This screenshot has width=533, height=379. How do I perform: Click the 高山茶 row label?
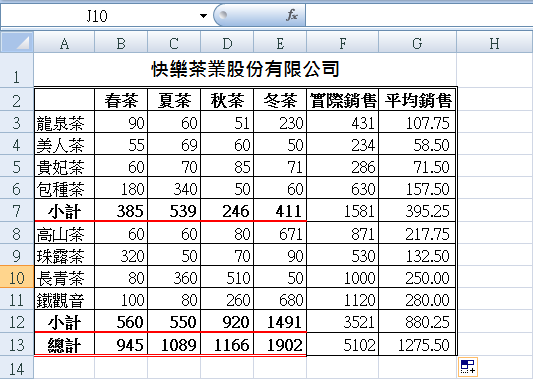[x=64, y=233]
